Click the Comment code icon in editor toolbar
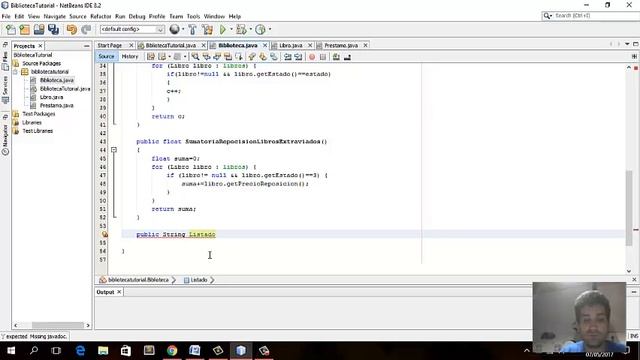The width and height of the screenshot is (640, 360). click(x=336, y=57)
